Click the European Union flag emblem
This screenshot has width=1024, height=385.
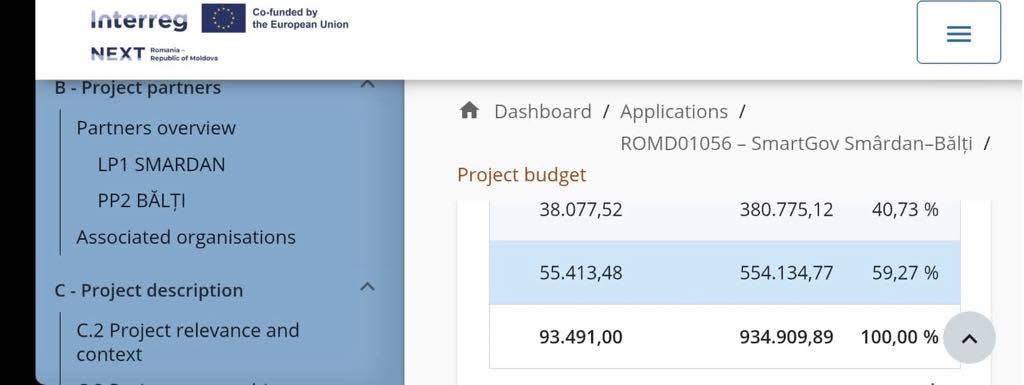tap(223, 18)
